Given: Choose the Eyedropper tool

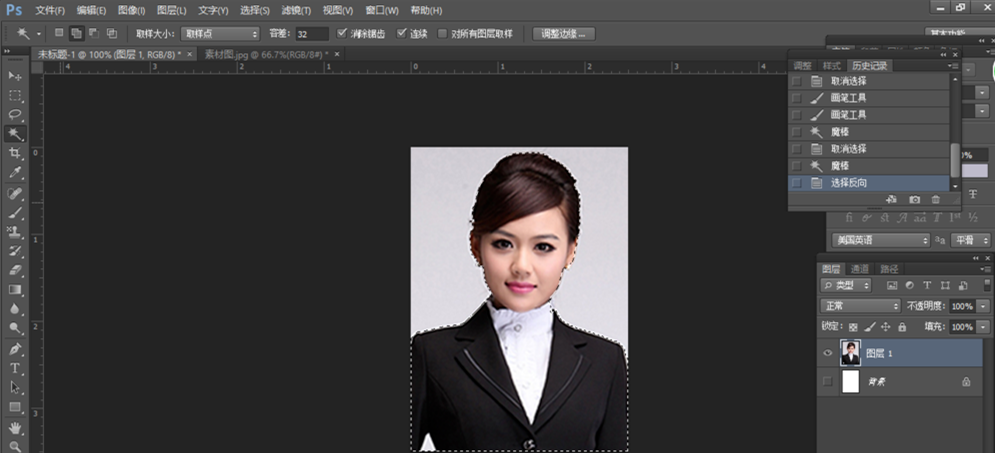Looking at the screenshot, I should point(15,173).
